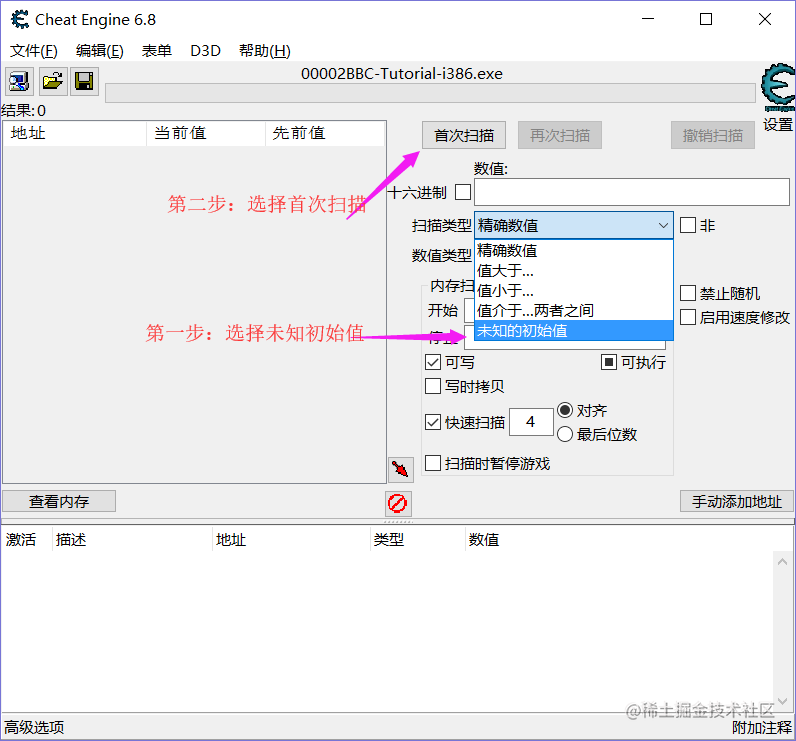Choose 值小于... from dropdown list
Viewport: 796px width, 741px height.
pos(574,290)
